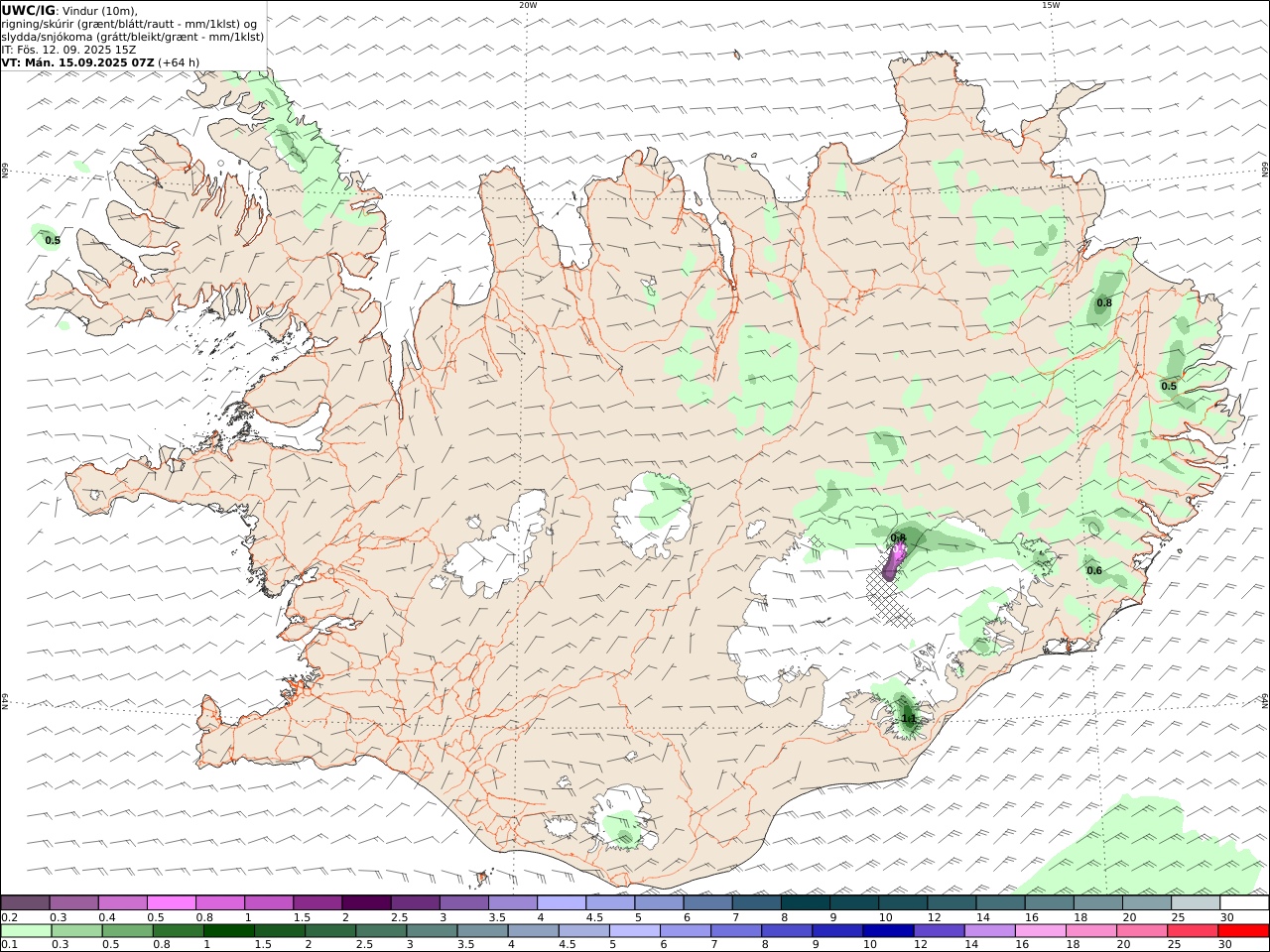Screen dimensions: 1270x952
Task: Select the white 30 mm snow swatch
Action: click(1244, 902)
